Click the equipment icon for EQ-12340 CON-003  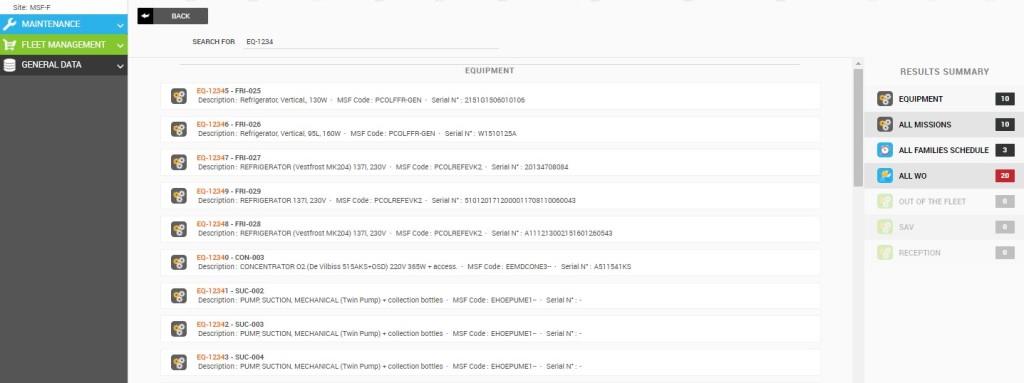[x=179, y=263]
